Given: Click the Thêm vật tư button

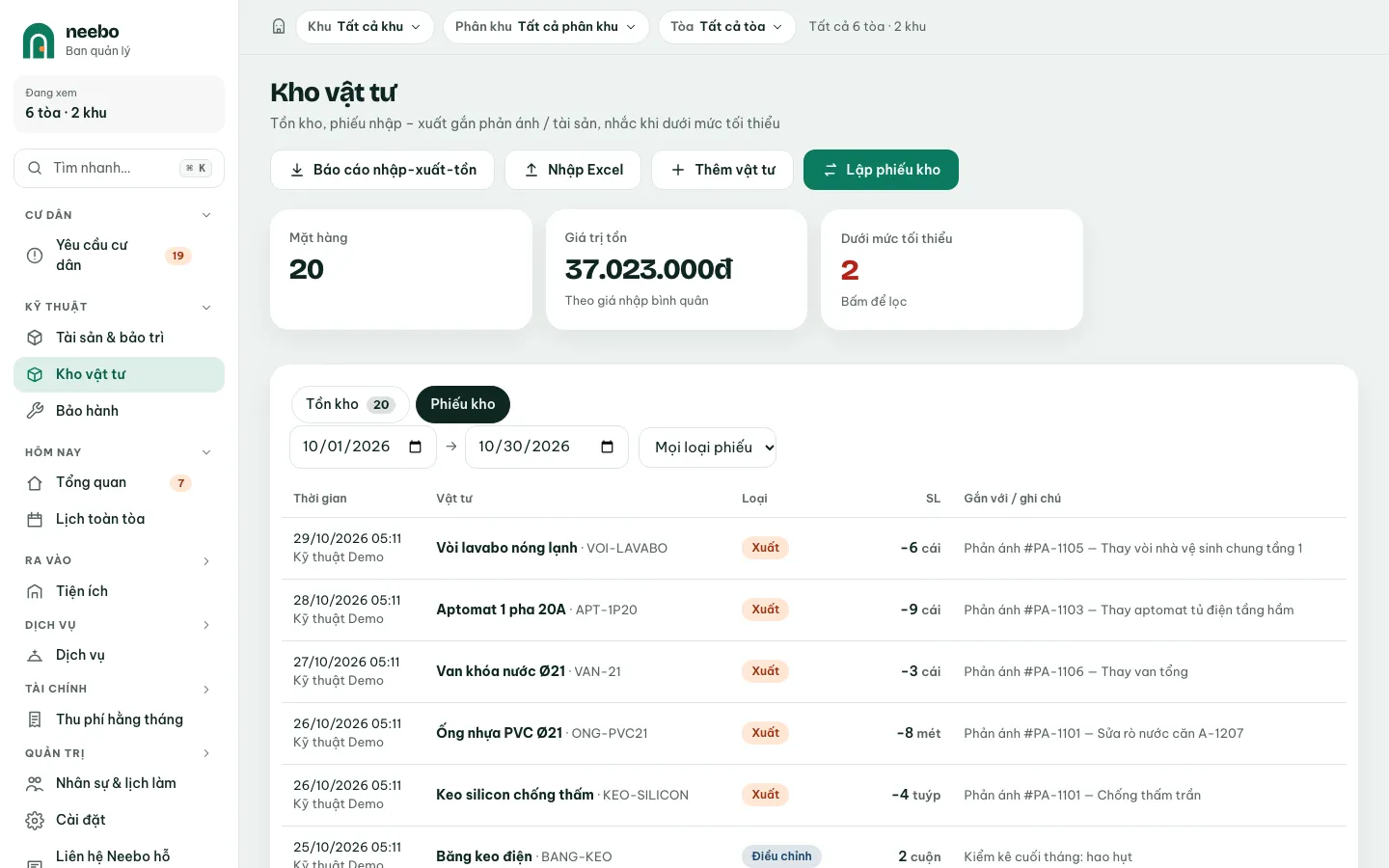Looking at the screenshot, I should tap(722, 170).
